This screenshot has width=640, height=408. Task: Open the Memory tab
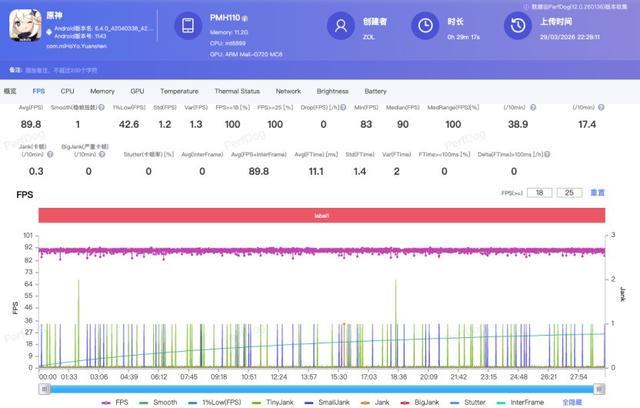[x=102, y=91]
